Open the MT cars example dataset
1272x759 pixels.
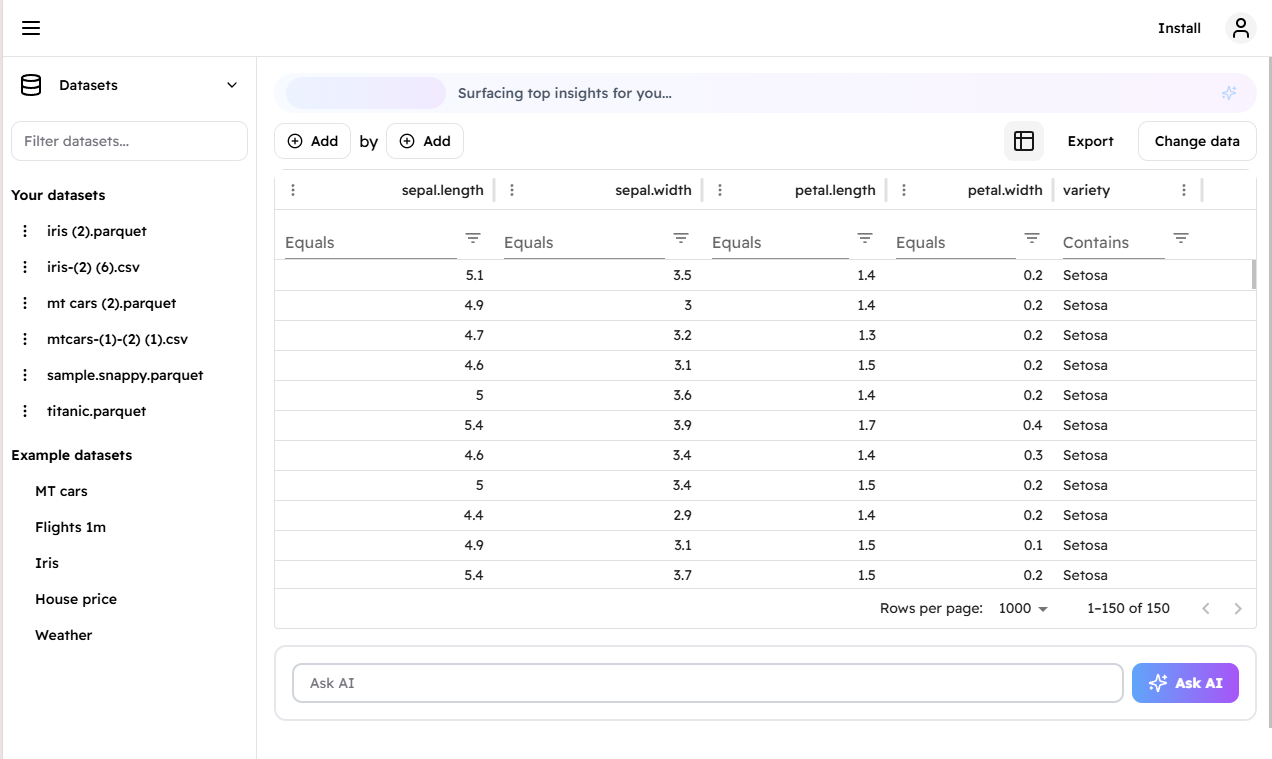pyautogui.click(x=61, y=491)
